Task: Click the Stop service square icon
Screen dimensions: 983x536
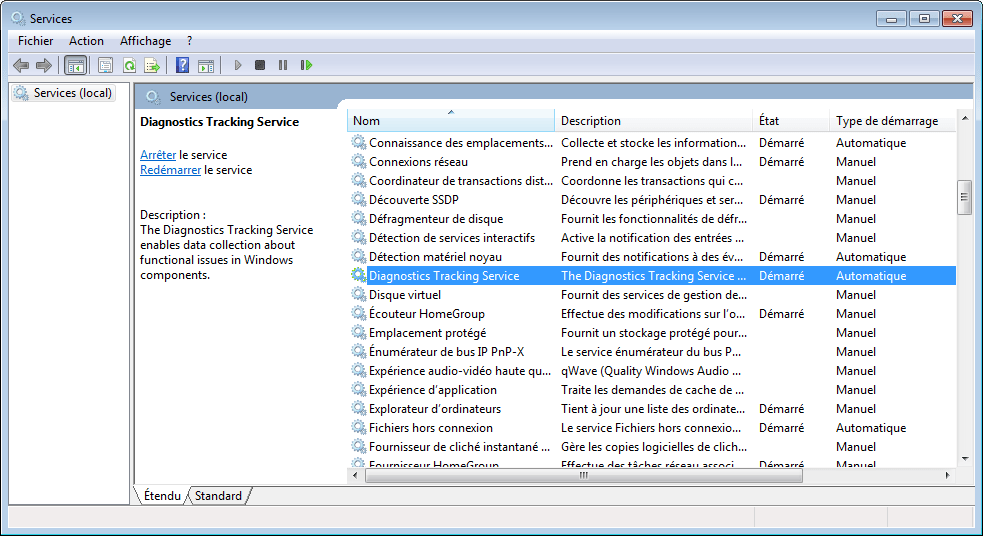Action: tap(260, 65)
